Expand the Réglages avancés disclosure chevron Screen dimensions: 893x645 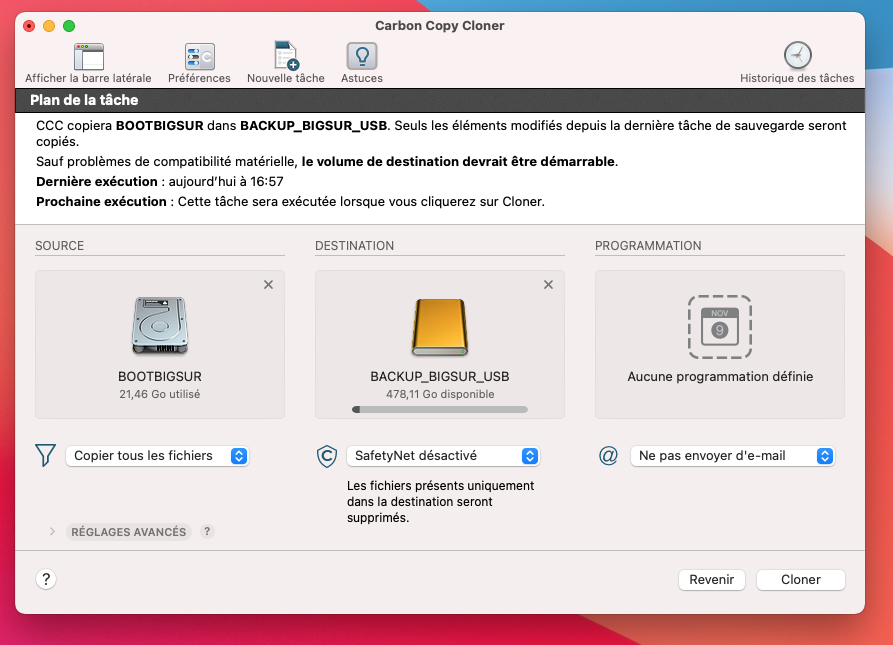(x=52, y=532)
